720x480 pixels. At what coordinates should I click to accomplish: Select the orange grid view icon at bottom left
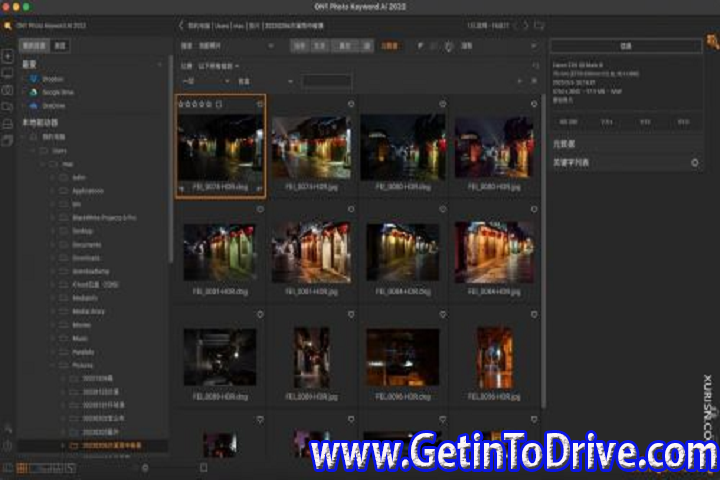[21, 469]
